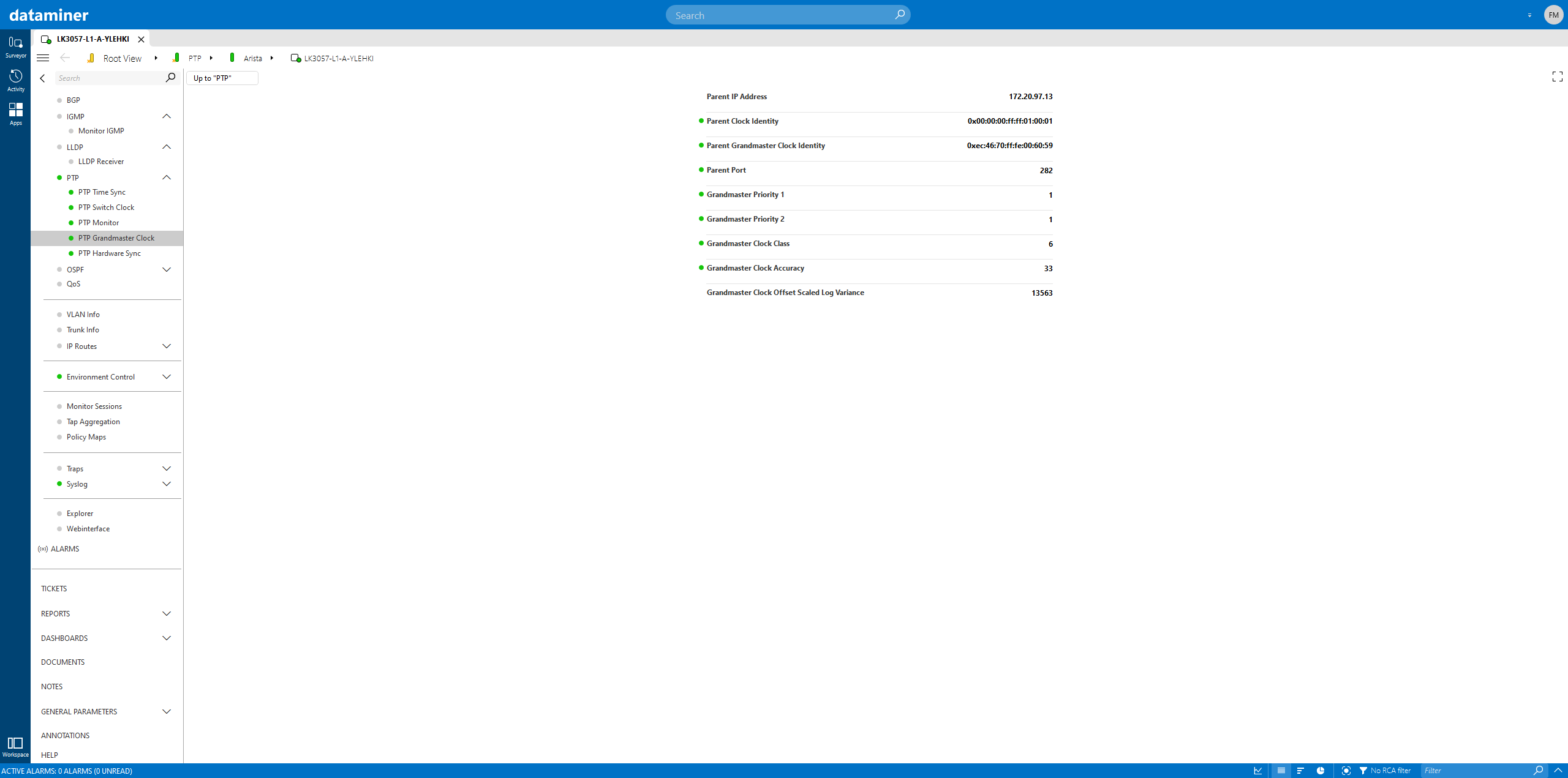
Task: Click the Root View folder icon
Action: point(91,58)
